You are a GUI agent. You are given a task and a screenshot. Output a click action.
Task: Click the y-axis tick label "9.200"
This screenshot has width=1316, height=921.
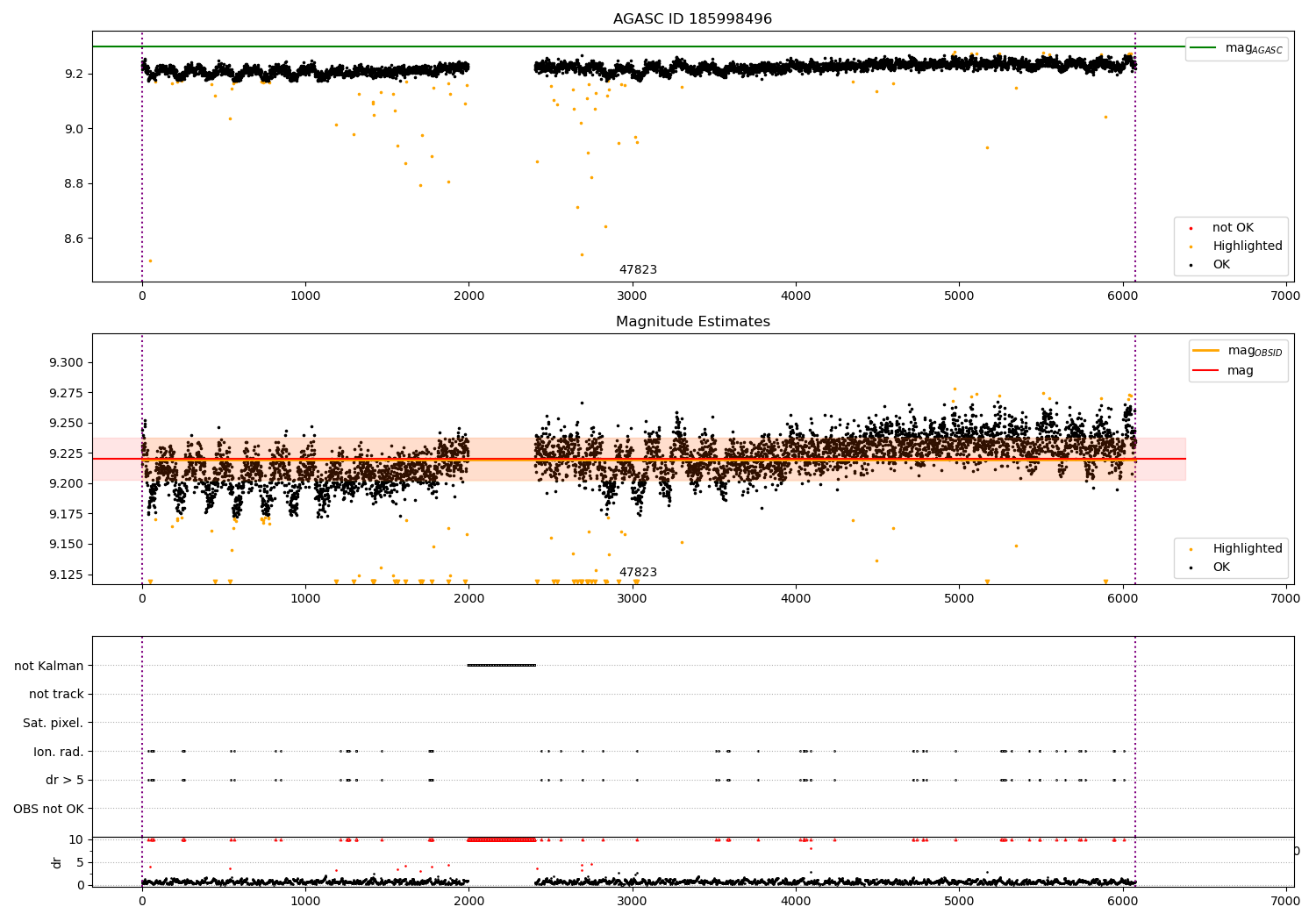coord(67,484)
